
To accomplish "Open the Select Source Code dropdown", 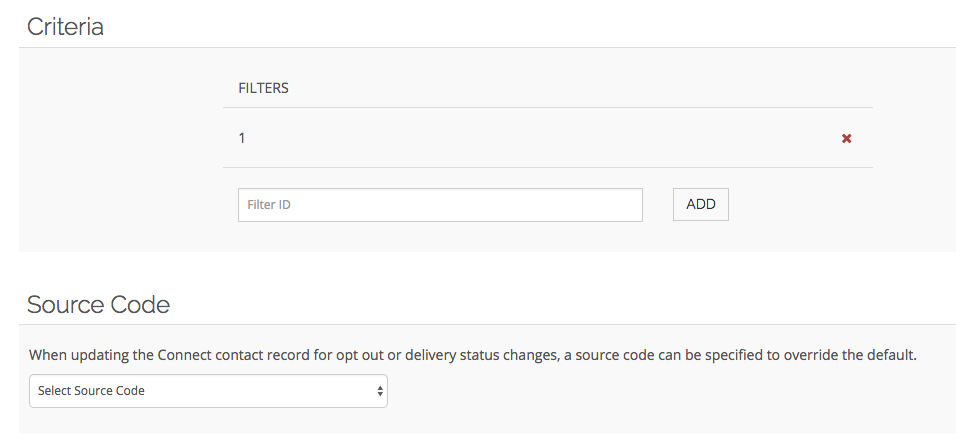I will [x=208, y=391].
